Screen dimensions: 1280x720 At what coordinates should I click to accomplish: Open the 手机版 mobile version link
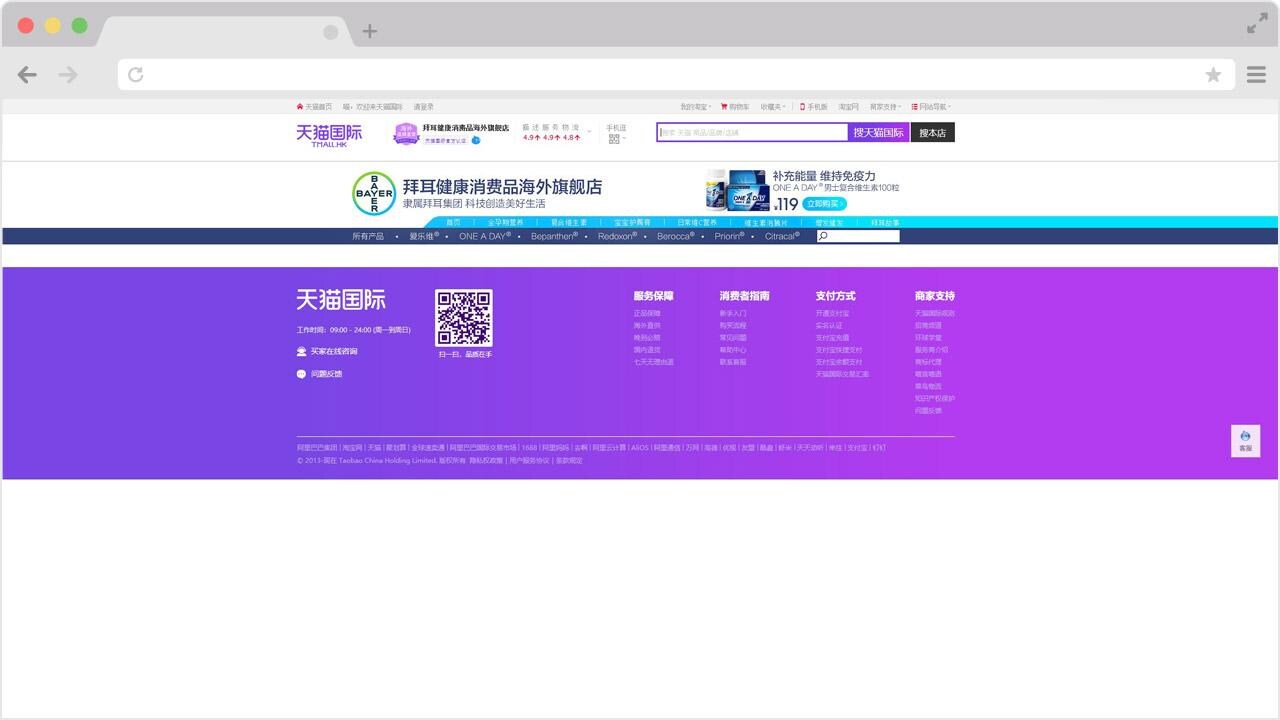(814, 107)
